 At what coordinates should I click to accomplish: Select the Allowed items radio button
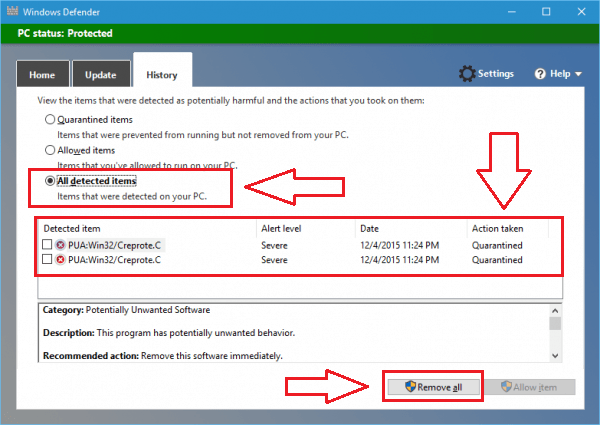[50, 150]
